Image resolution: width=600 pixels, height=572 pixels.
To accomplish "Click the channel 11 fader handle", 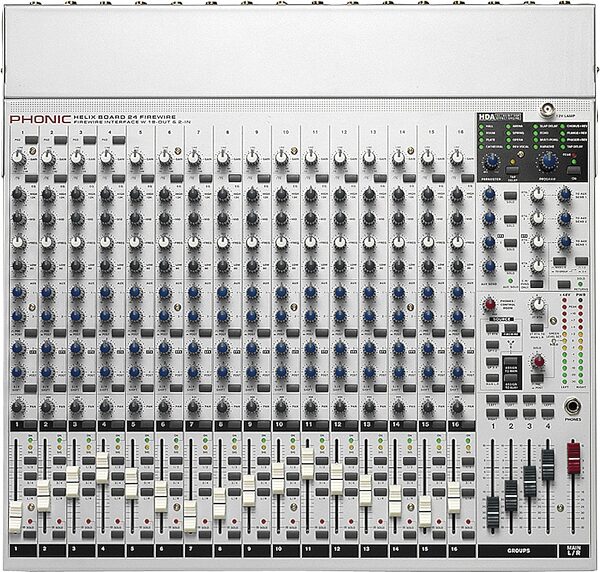I will (307, 463).
